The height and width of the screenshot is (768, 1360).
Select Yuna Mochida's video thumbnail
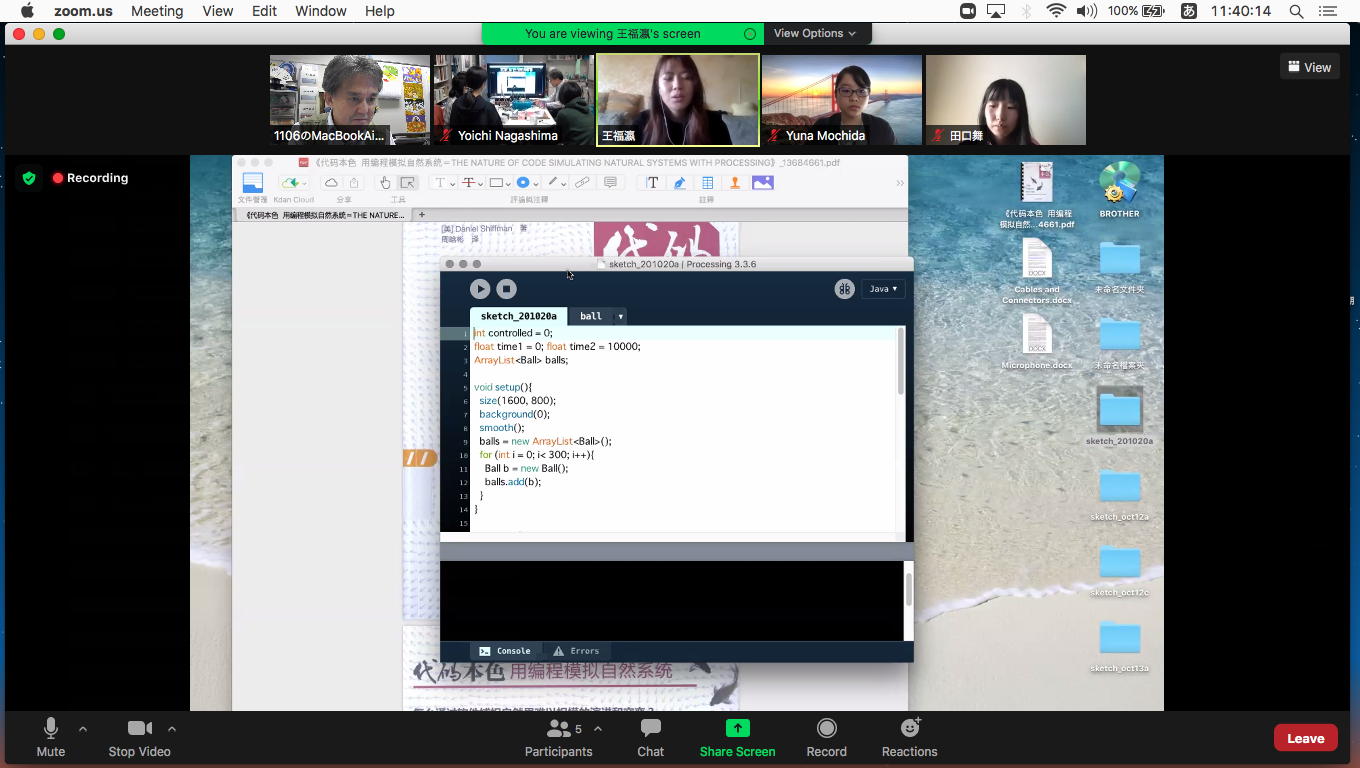pos(842,100)
